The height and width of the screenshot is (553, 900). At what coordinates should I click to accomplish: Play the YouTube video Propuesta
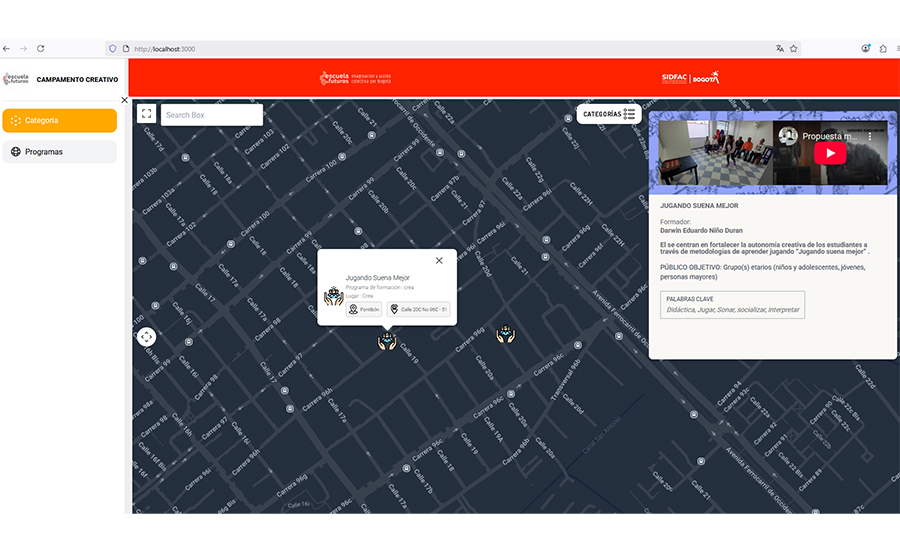click(829, 153)
